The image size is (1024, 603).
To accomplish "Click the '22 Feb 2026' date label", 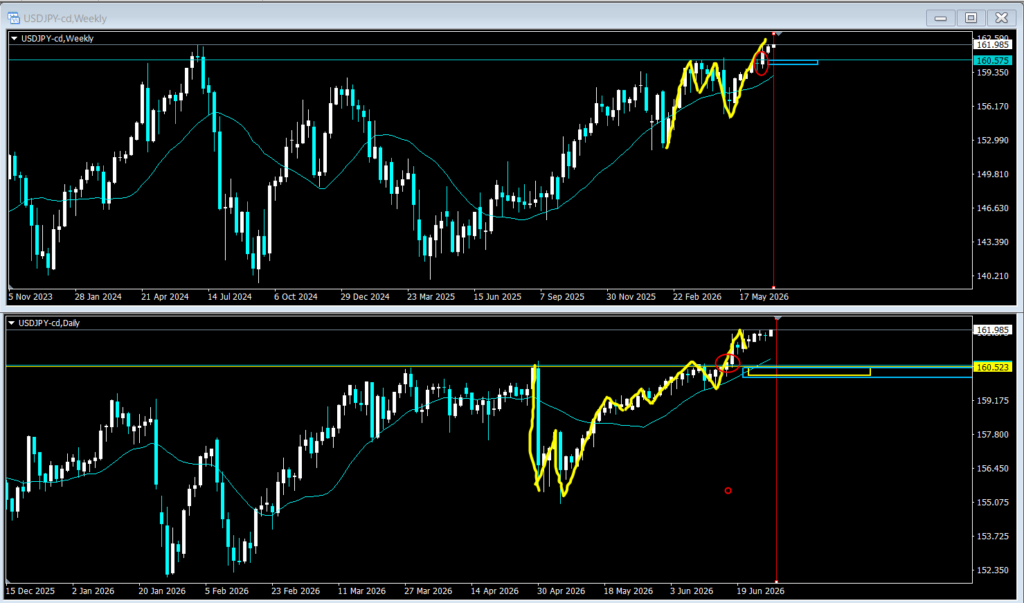I will click(697, 297).
